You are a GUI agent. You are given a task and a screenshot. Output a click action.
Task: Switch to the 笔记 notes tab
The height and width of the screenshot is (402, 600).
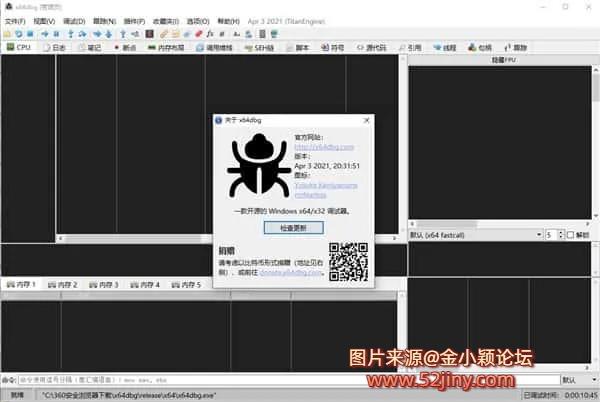point(90,47)
